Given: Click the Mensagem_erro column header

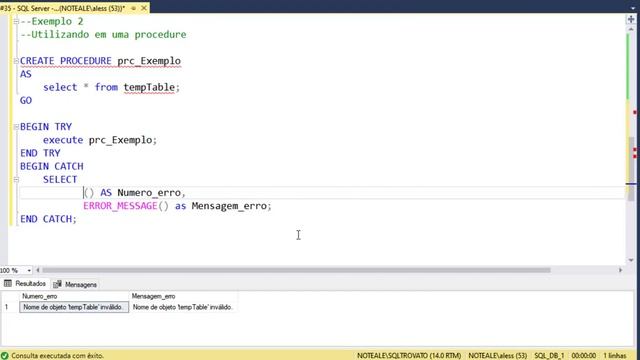Looking at the screenshot, I should click(x=183, y=296).
